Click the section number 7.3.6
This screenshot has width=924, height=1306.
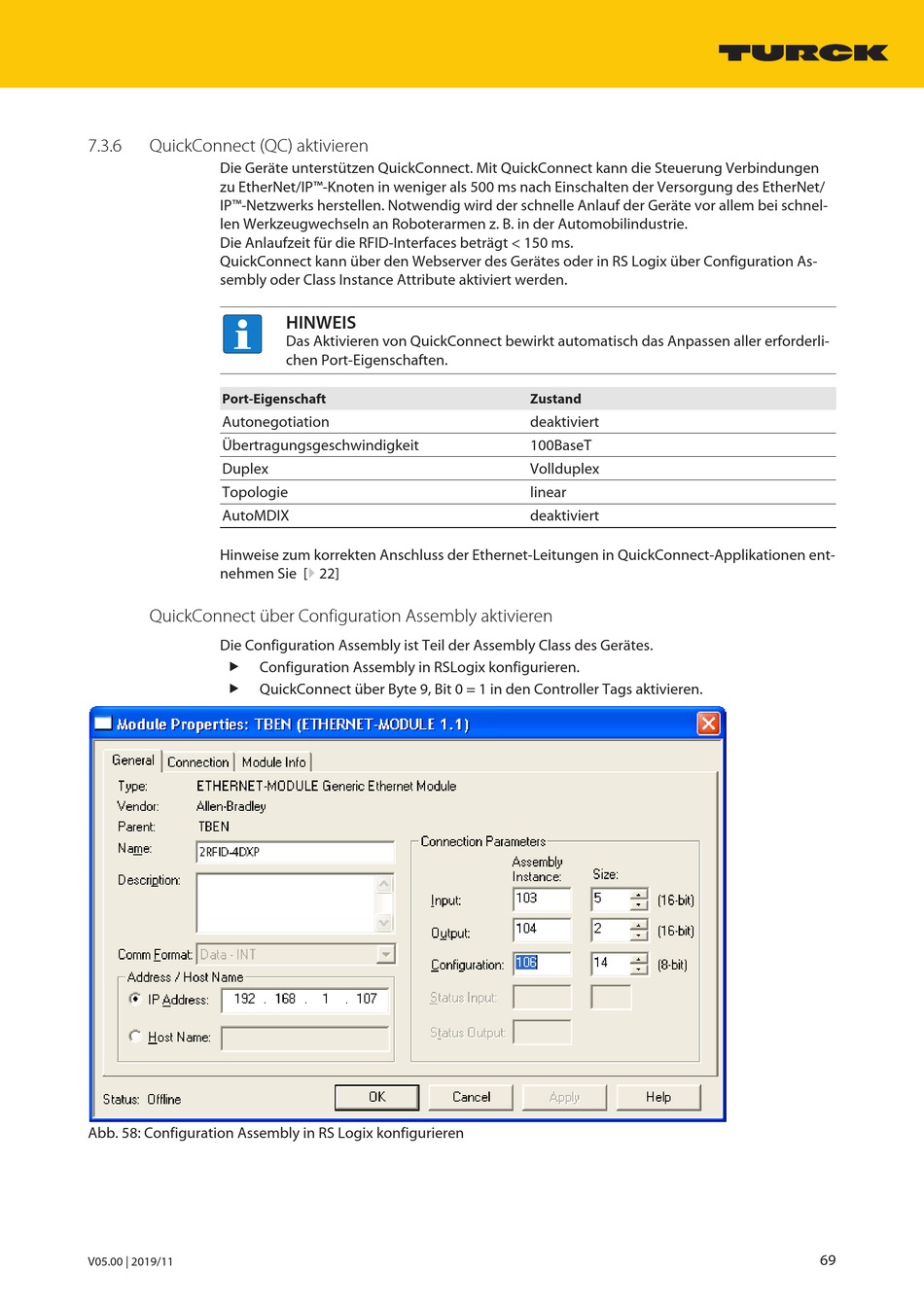click(105, 146)
